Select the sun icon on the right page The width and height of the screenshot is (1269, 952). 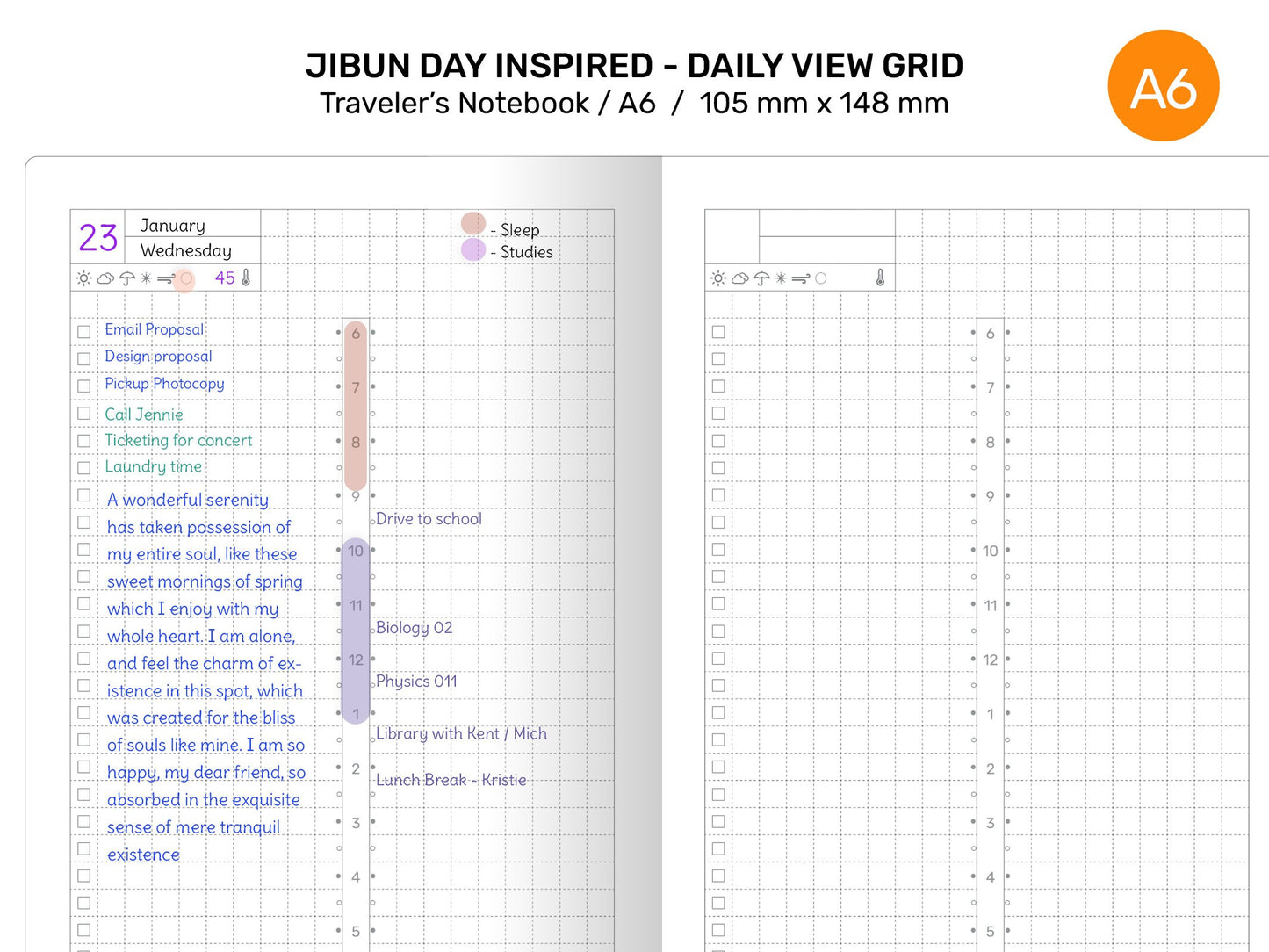pos(718,278)
